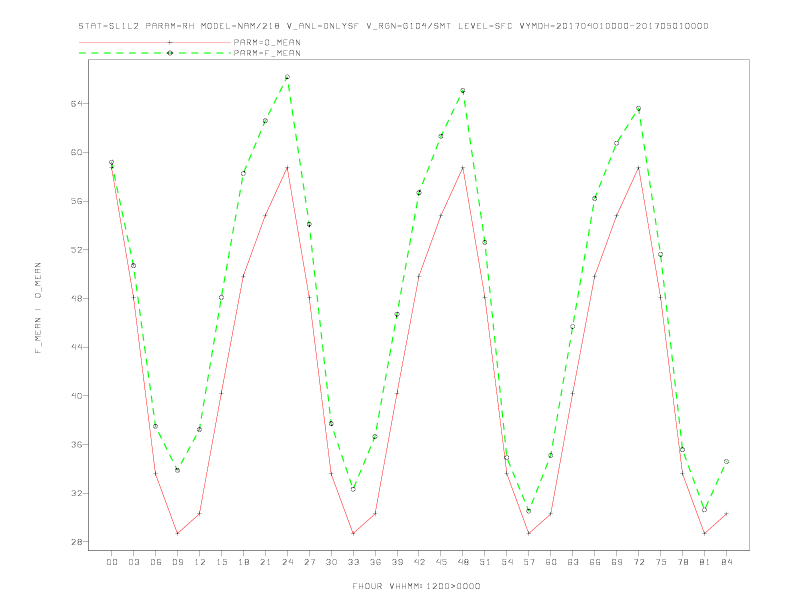Click y-axis tick label 52
This screenshot has height=612, width=792.
click(79, 249)
